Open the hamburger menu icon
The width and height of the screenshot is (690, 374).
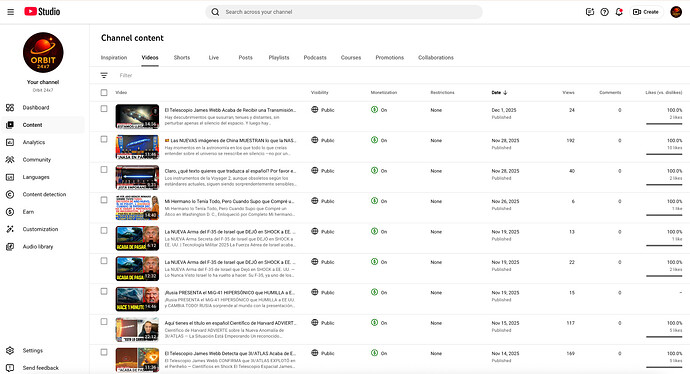[11, 12]
